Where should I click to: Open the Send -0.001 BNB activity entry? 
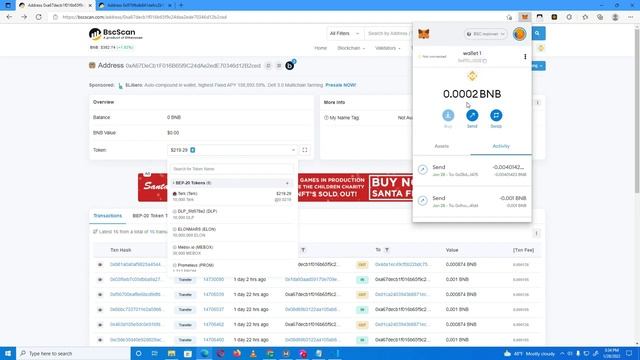click(472, 201)
